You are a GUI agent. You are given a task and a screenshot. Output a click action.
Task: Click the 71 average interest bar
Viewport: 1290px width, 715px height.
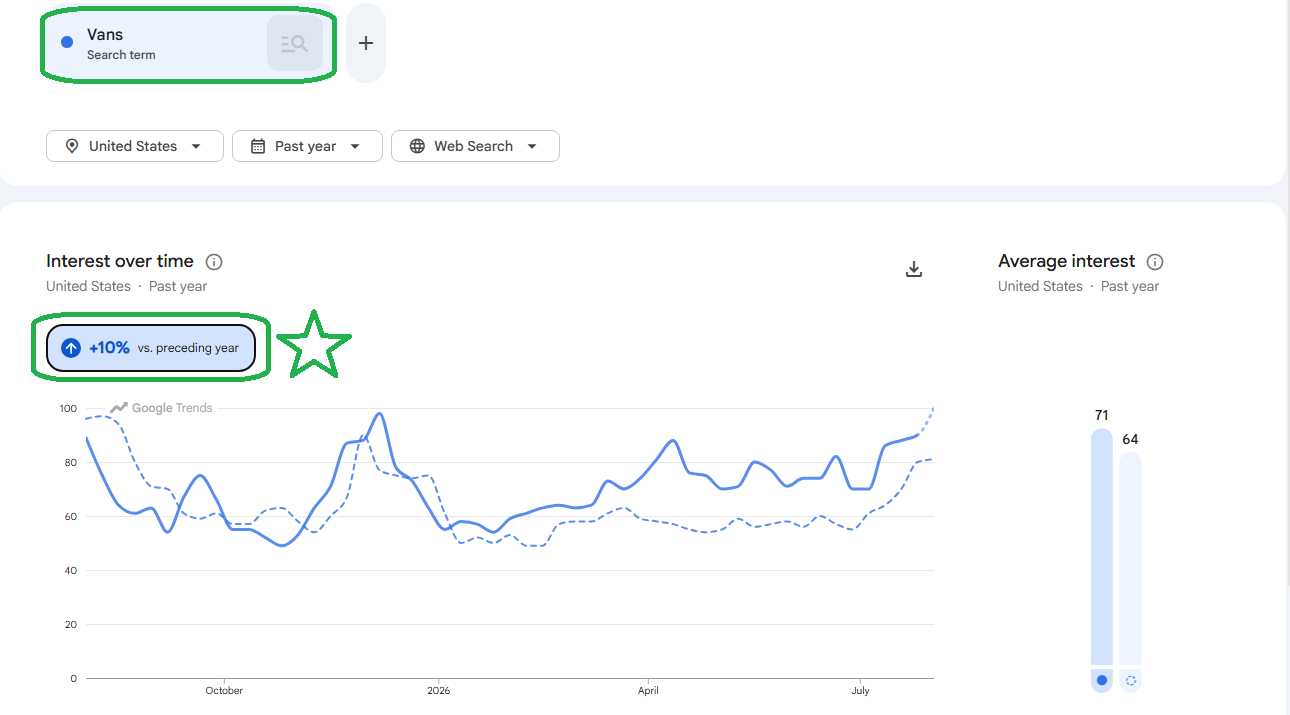(x=1101, y=547)
